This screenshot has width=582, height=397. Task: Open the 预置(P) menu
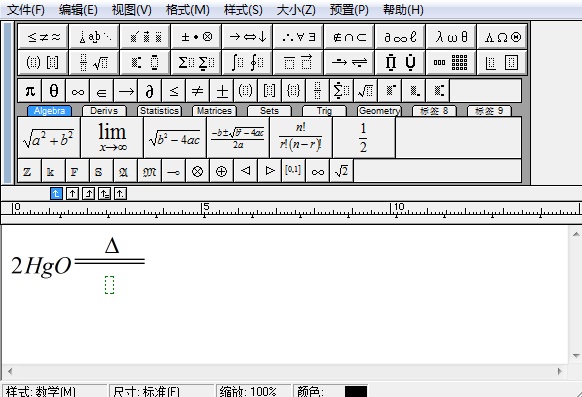(x=349, y=10)
